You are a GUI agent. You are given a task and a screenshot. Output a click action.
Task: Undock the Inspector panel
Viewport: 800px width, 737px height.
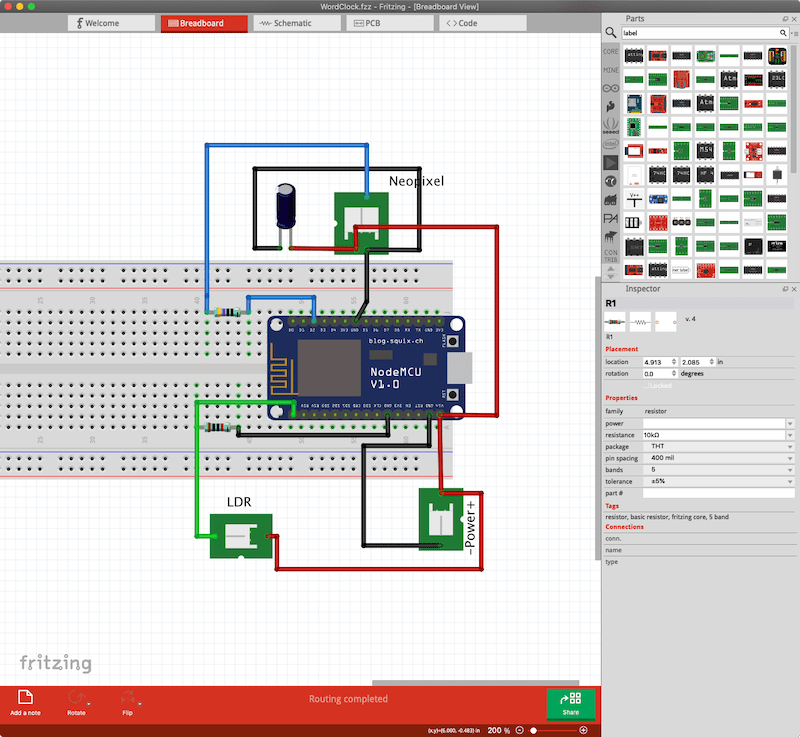click(785, 289)
